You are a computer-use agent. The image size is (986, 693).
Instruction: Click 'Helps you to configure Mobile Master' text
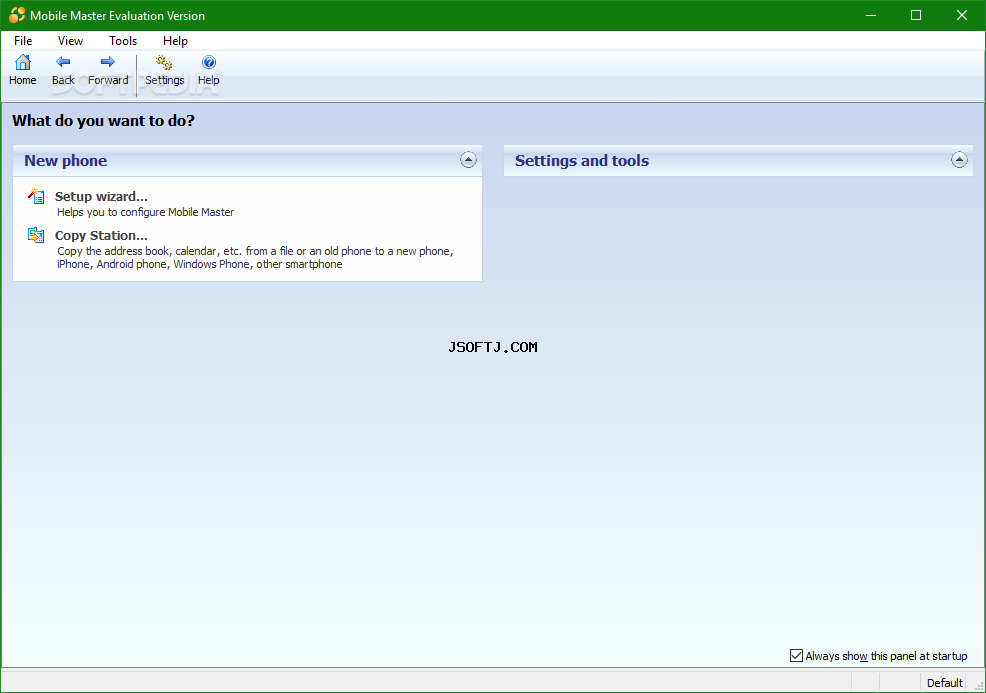tap(145, 213)
